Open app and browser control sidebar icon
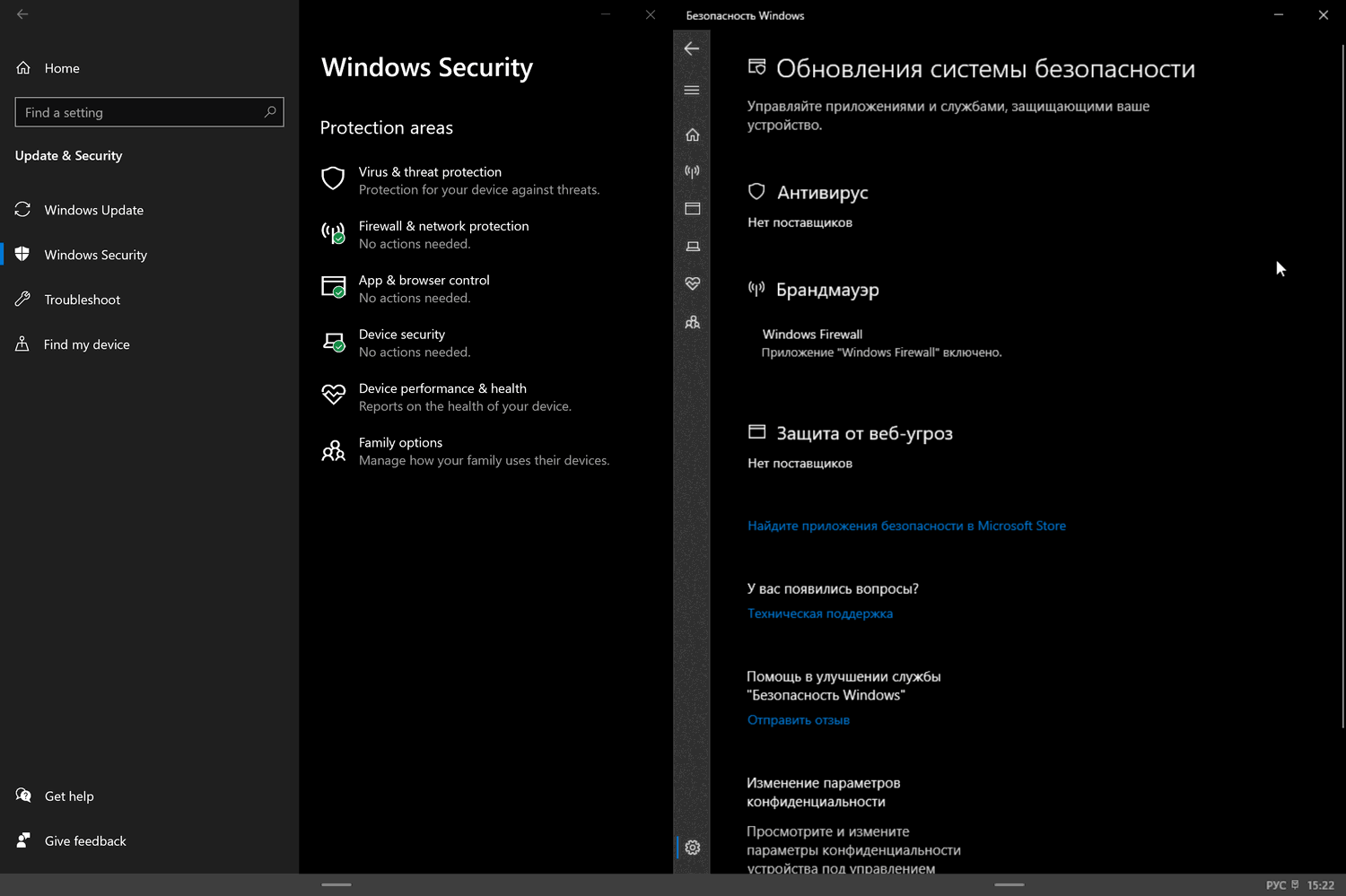1346x896 pixels. 692,209
